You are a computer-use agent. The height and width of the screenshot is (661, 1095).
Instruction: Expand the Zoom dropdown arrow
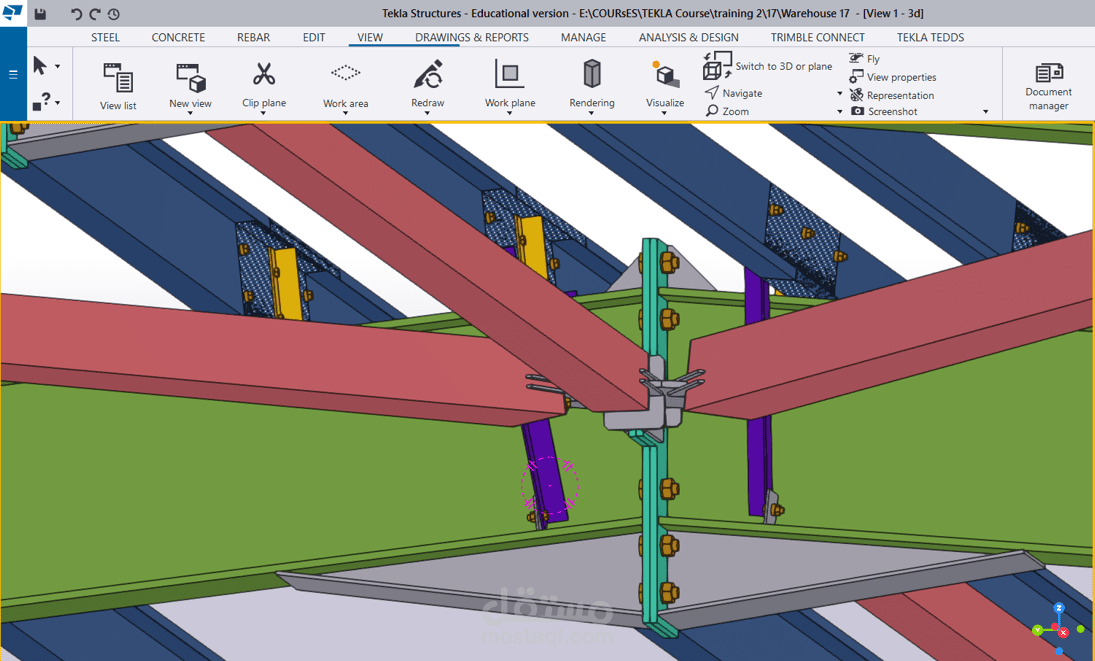tap(840, 112)
